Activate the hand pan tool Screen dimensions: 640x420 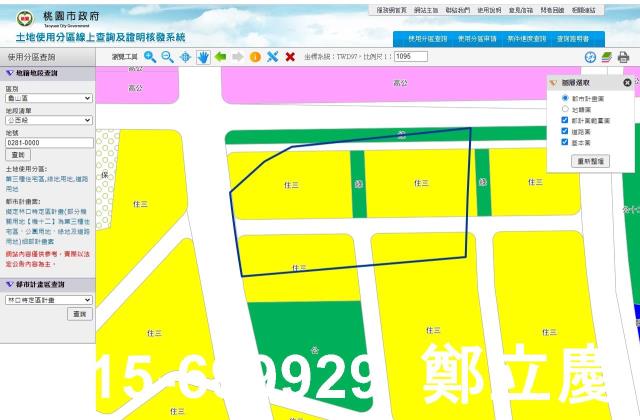coord(202,57)
